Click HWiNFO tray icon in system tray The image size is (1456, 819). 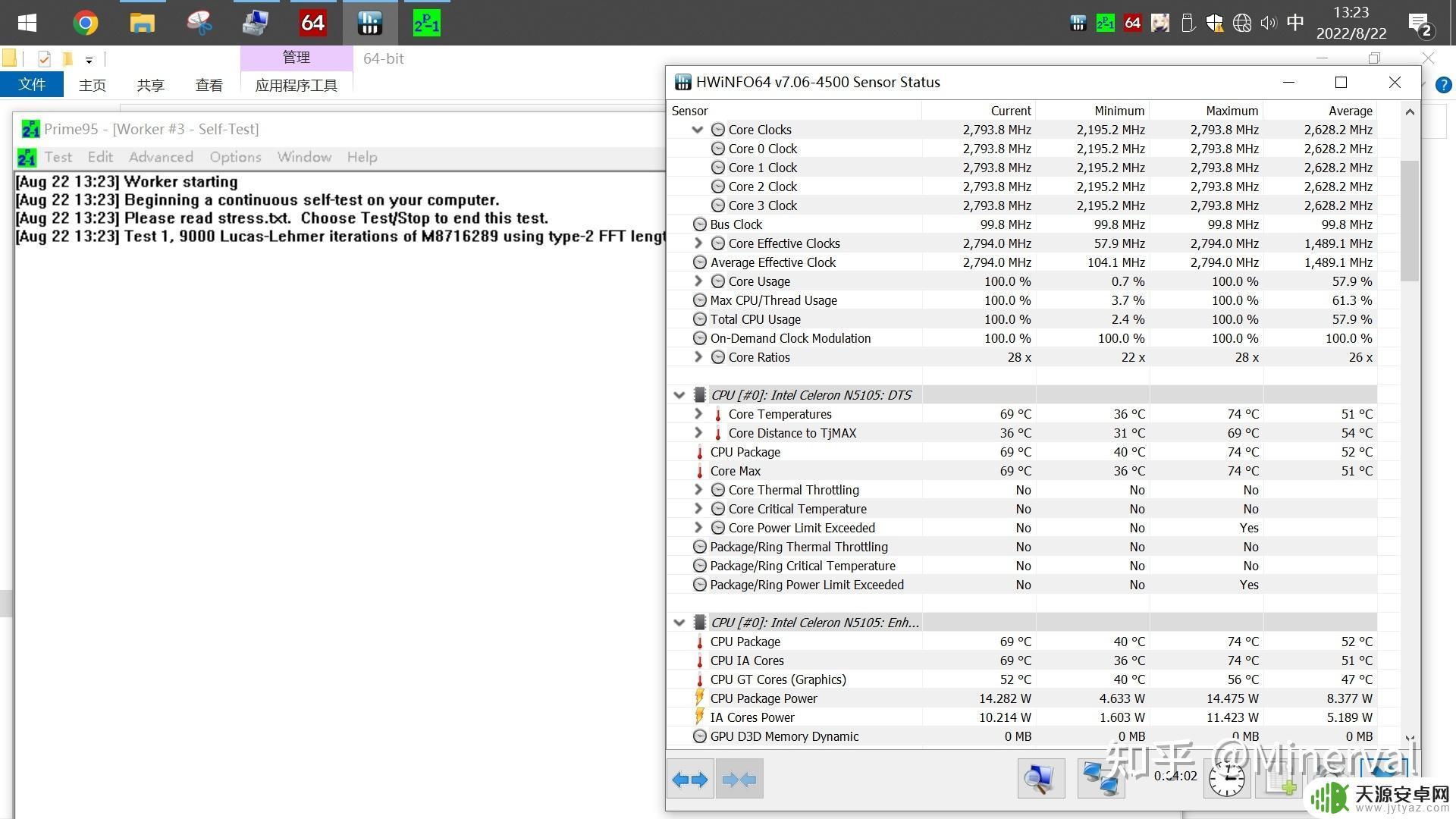click(x=1078, y=23)
